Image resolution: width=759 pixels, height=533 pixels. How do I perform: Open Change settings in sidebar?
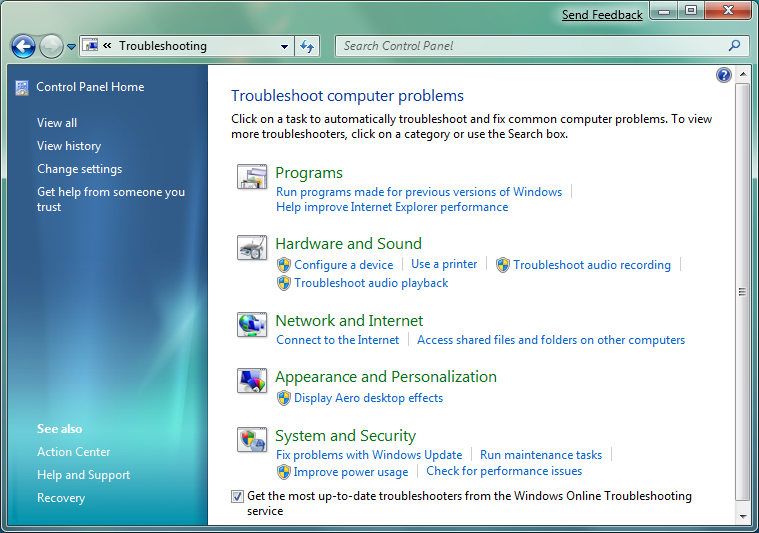point(79,169)
